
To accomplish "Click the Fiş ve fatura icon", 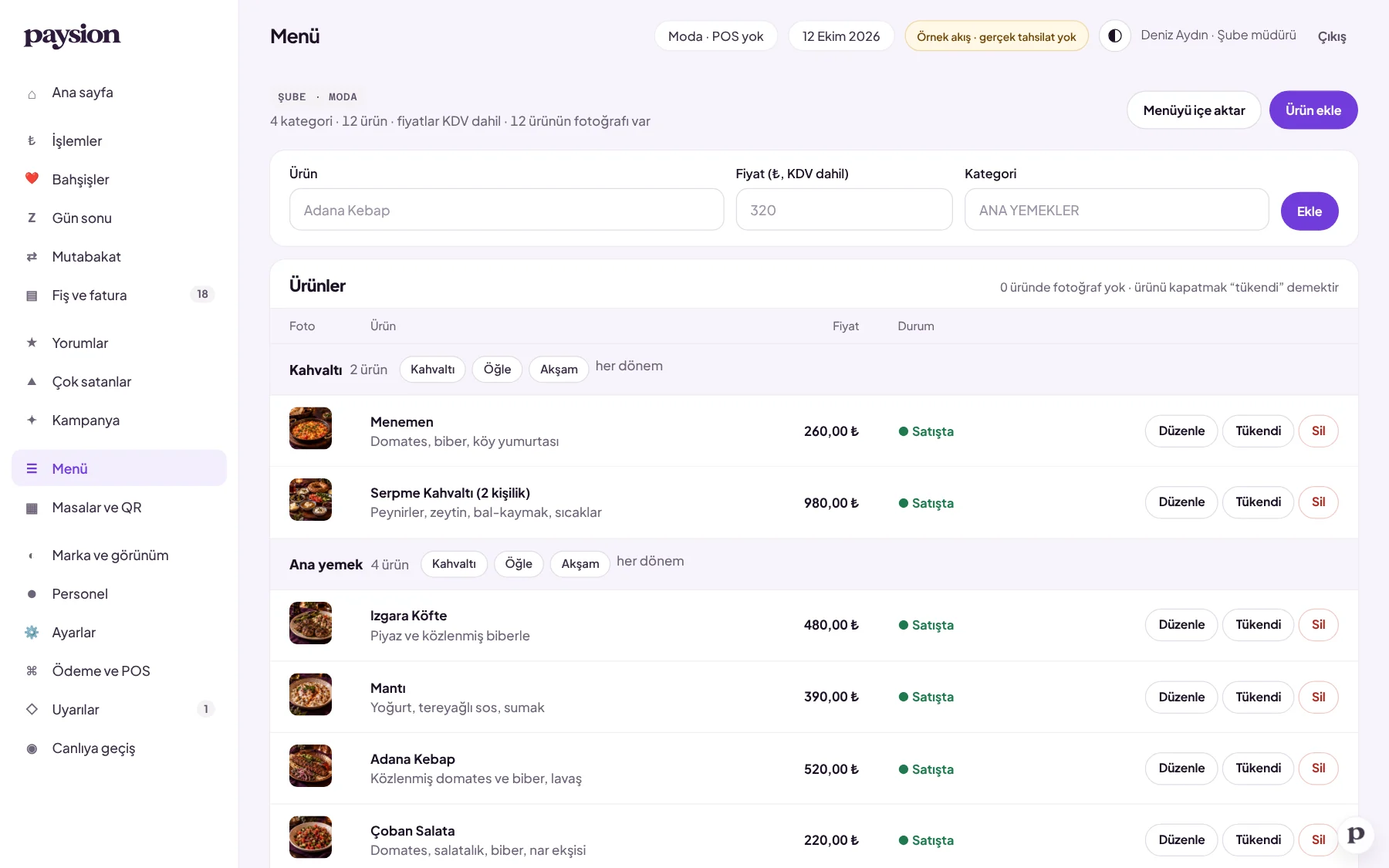I will 32,296.
